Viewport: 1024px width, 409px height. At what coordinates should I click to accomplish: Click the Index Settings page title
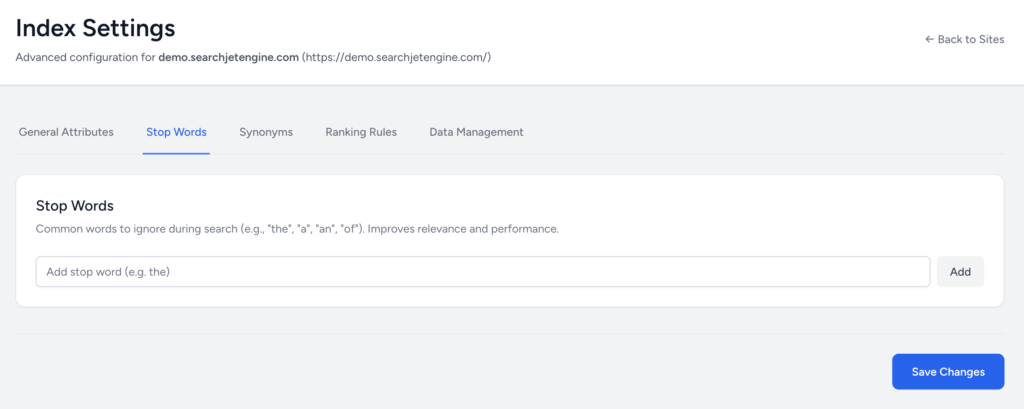95,28
